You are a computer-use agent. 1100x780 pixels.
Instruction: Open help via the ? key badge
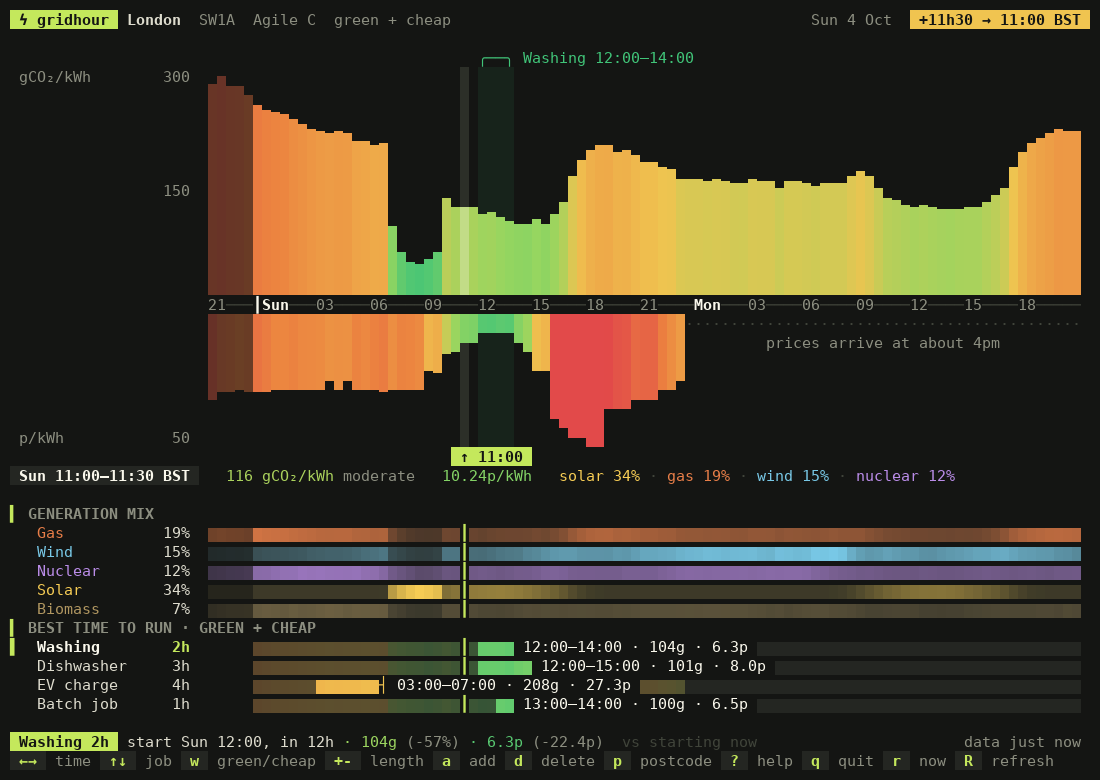point(735,761)
